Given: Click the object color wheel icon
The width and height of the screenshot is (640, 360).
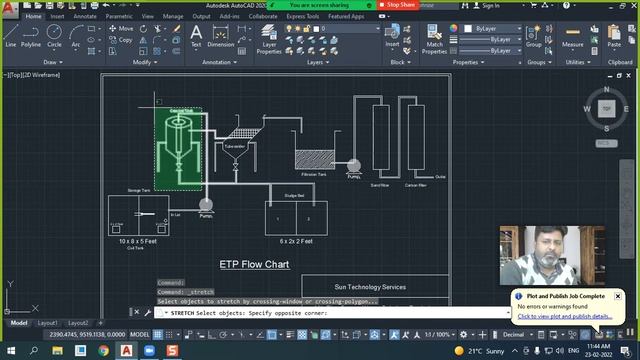Looking at the screenshot, I should pyautogui.click(x=453, y=28).
